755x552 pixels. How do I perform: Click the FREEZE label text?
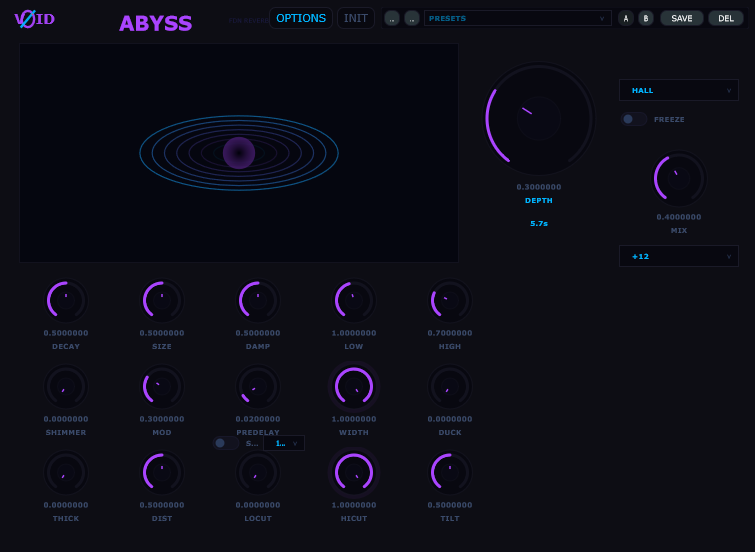click(x=669, y=119)
